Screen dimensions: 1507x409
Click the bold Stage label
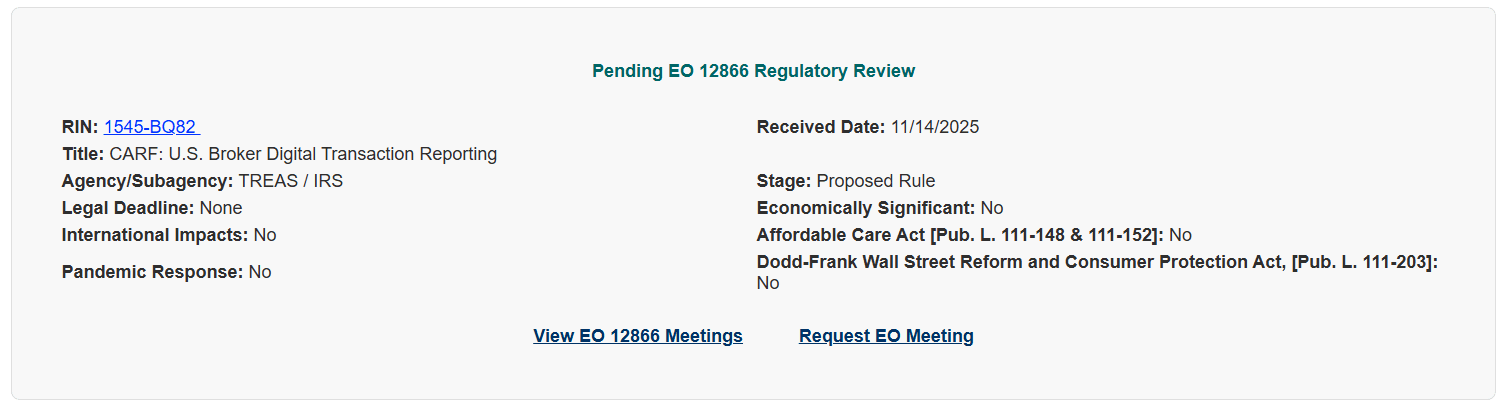(784, 181)
